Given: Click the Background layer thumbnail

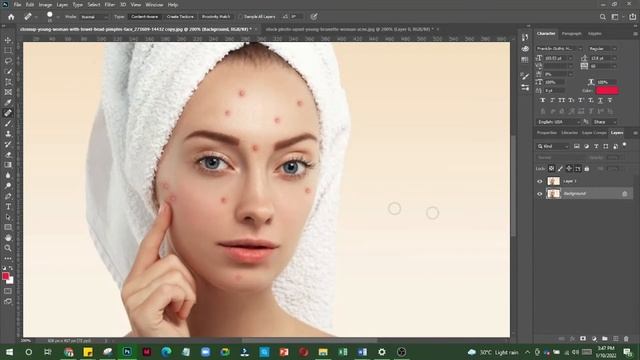Looking at the screenshot, I should tap(553, 193).
